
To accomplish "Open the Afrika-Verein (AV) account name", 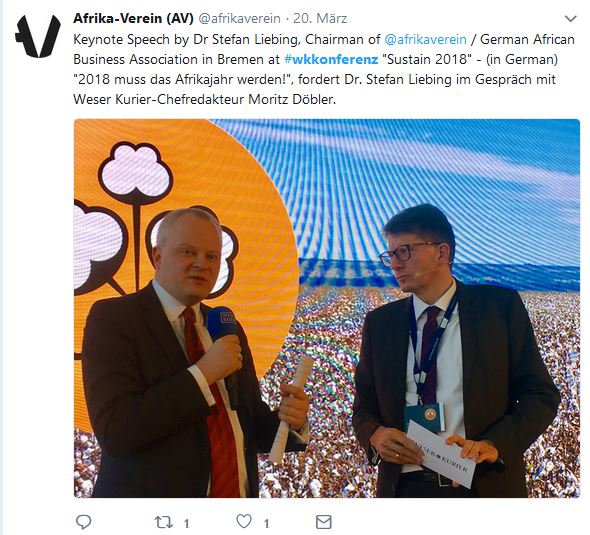I will 133,18.
